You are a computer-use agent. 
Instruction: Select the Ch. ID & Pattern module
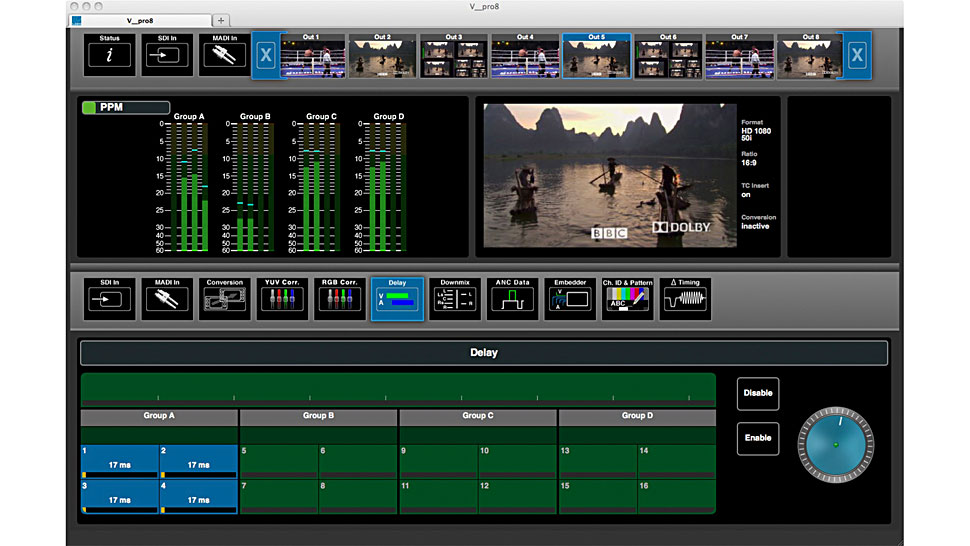coord(627,299)
